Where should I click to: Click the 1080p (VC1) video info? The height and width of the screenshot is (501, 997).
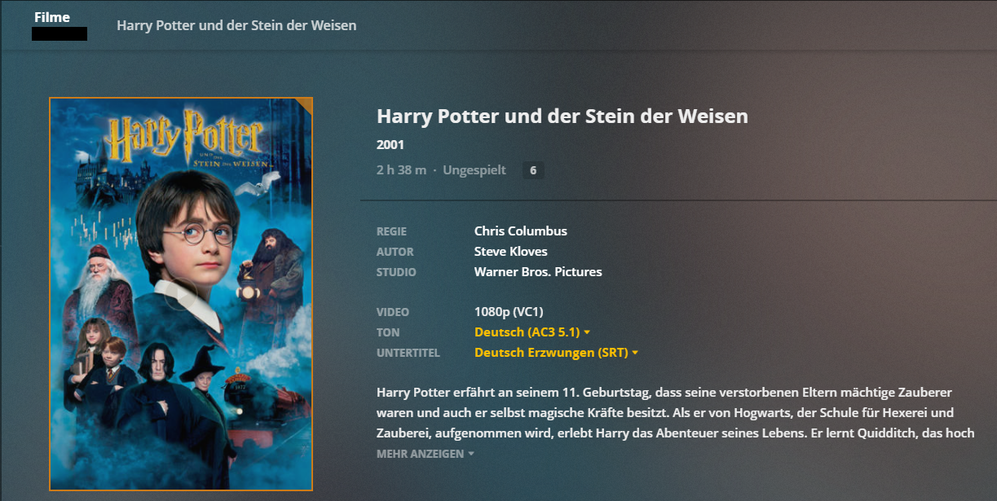(509, 312)
